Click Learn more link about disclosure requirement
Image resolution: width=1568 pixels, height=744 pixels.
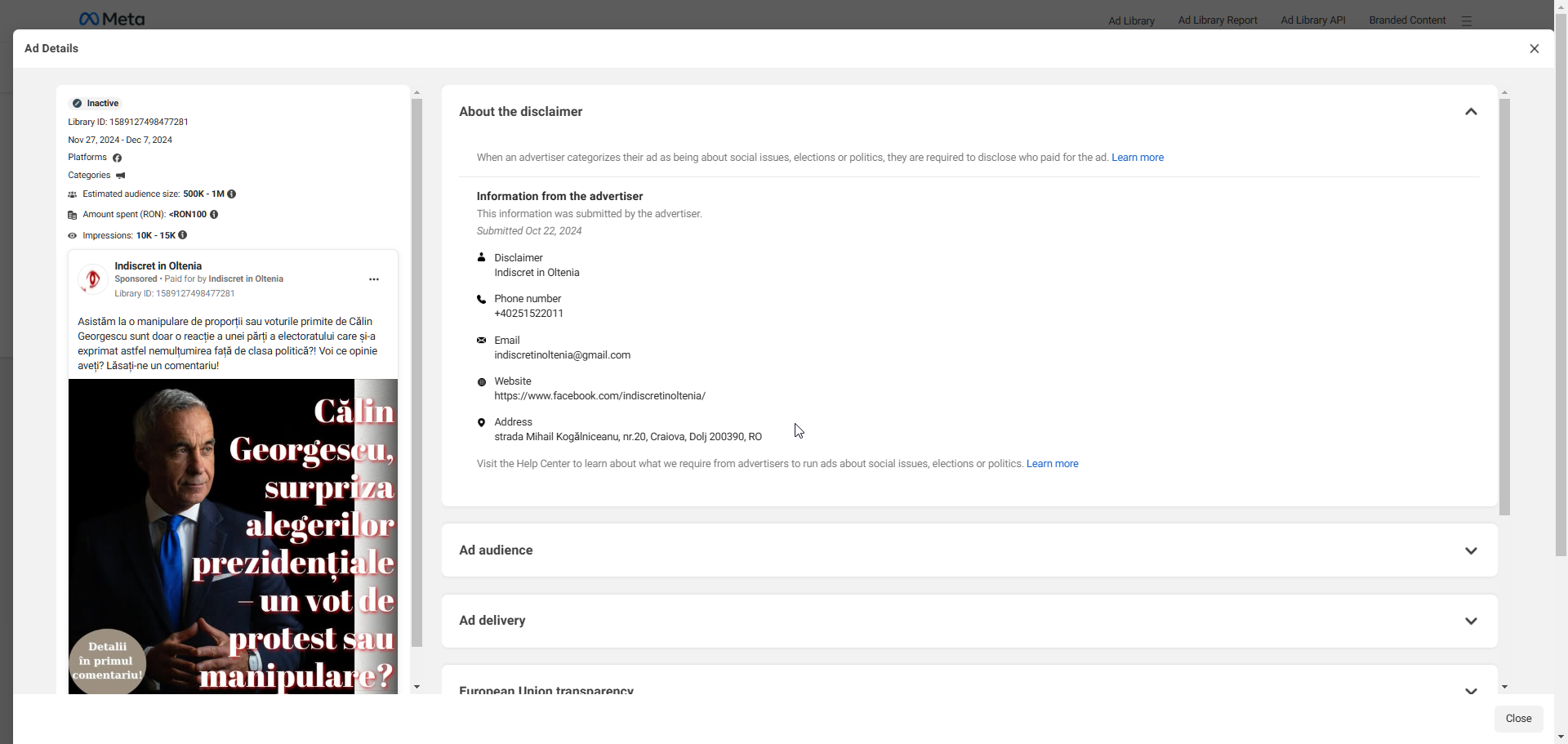1137,158
